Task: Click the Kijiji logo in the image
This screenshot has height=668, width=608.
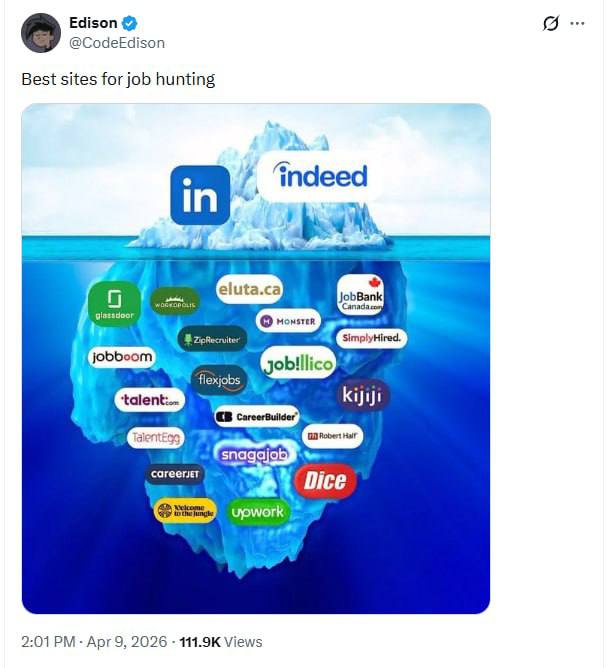Action: pyautogui.click(x=364, y=395)
